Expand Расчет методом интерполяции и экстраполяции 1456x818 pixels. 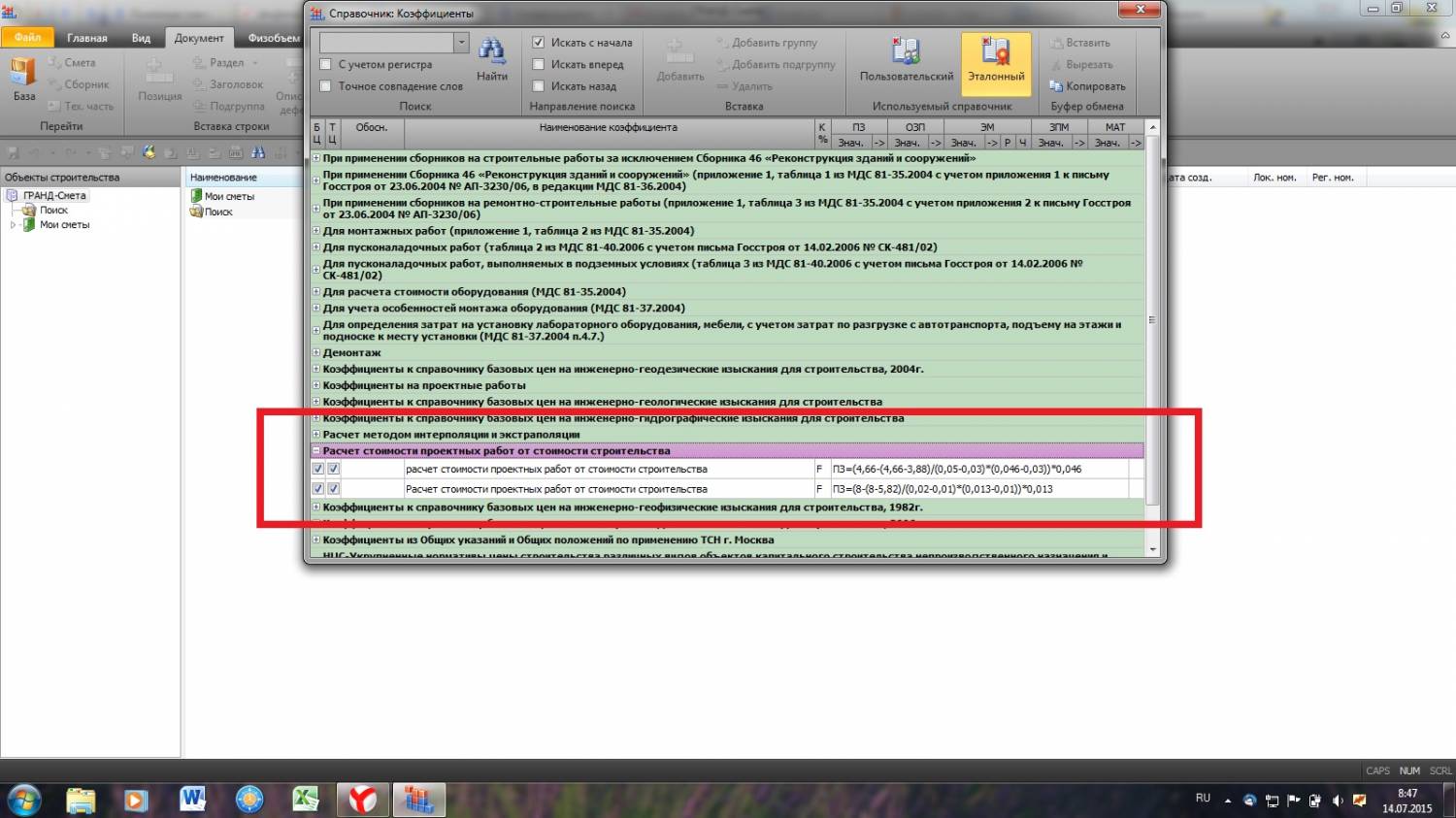point(316,435)
